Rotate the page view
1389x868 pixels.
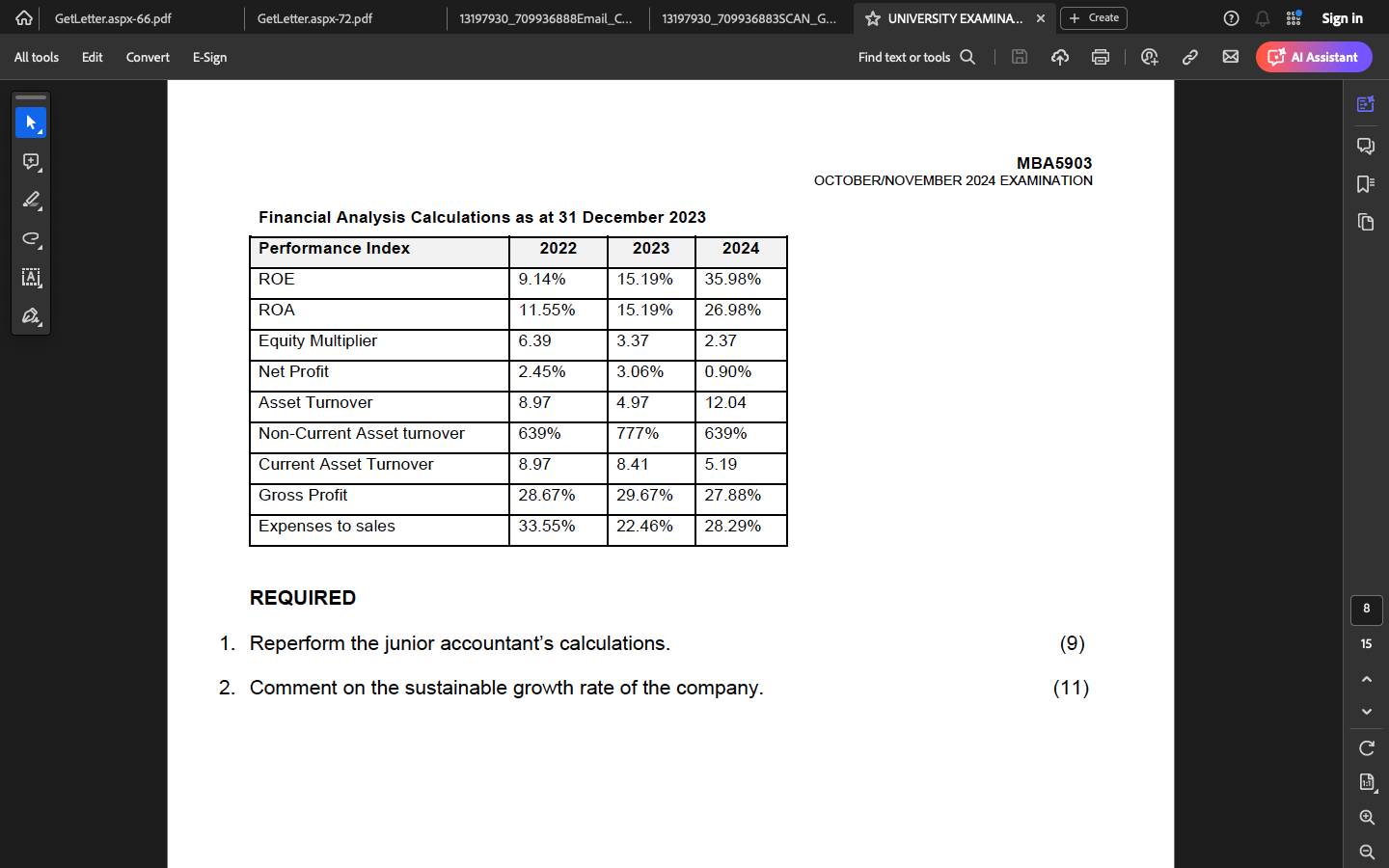tap(1367, 747)
